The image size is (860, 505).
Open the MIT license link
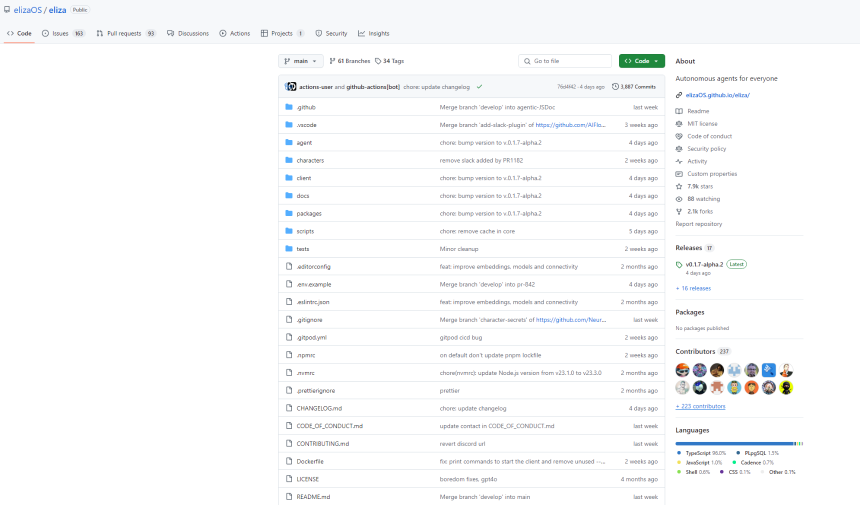pyautogui.click(x=702, y=124)
